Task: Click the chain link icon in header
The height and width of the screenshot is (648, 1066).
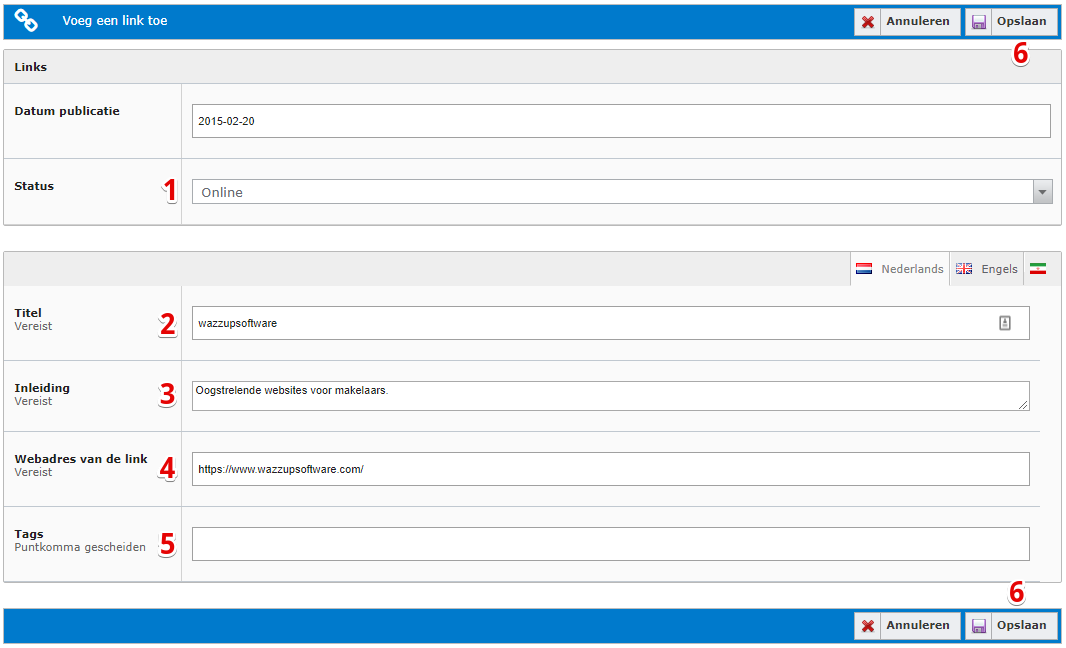Action: pyautogui.click(x=26, y=20)
